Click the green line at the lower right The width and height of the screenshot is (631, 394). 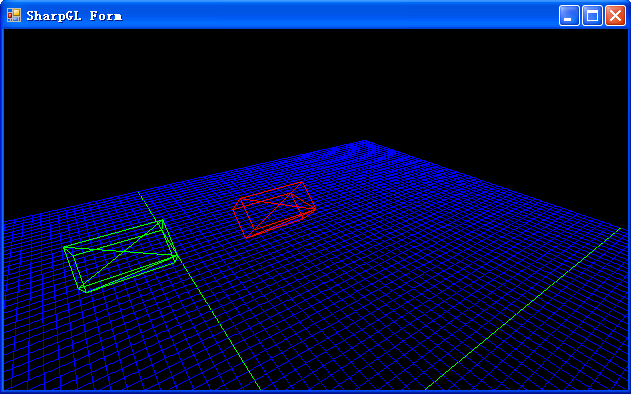click(x=523, y=309)
